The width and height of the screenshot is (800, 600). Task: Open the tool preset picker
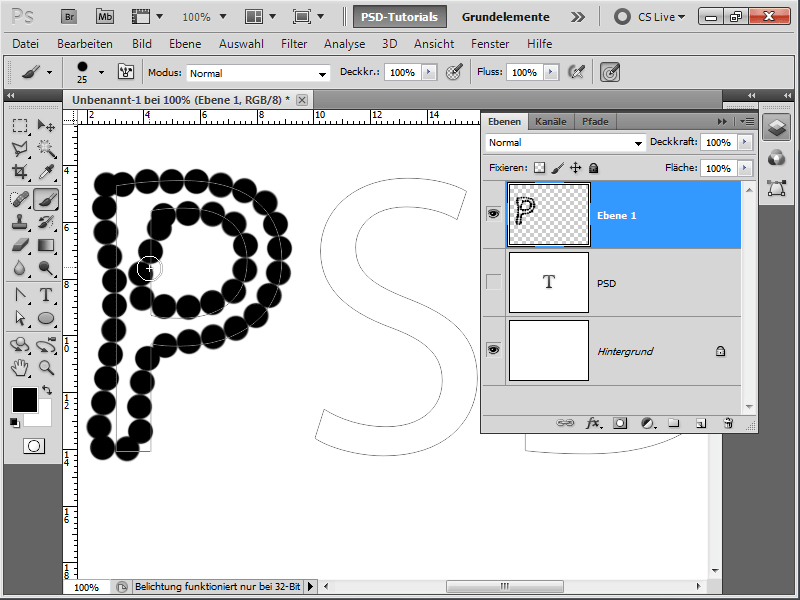pyautogui.click(x=49, y=72)
